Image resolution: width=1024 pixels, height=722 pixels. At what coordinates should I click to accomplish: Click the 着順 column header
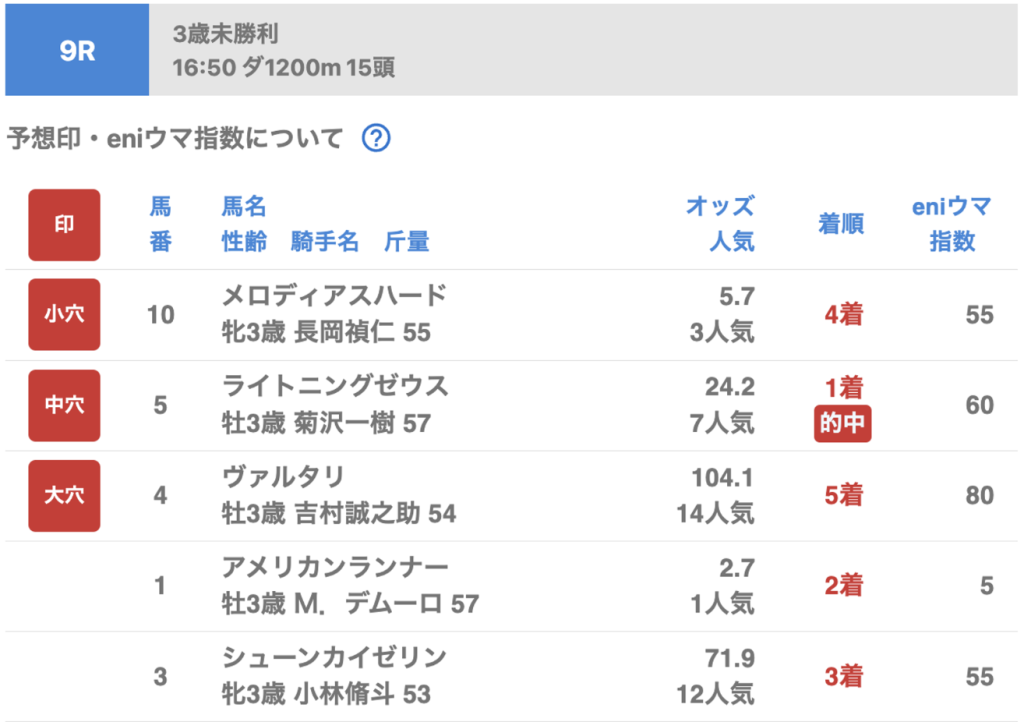[841, 224]
